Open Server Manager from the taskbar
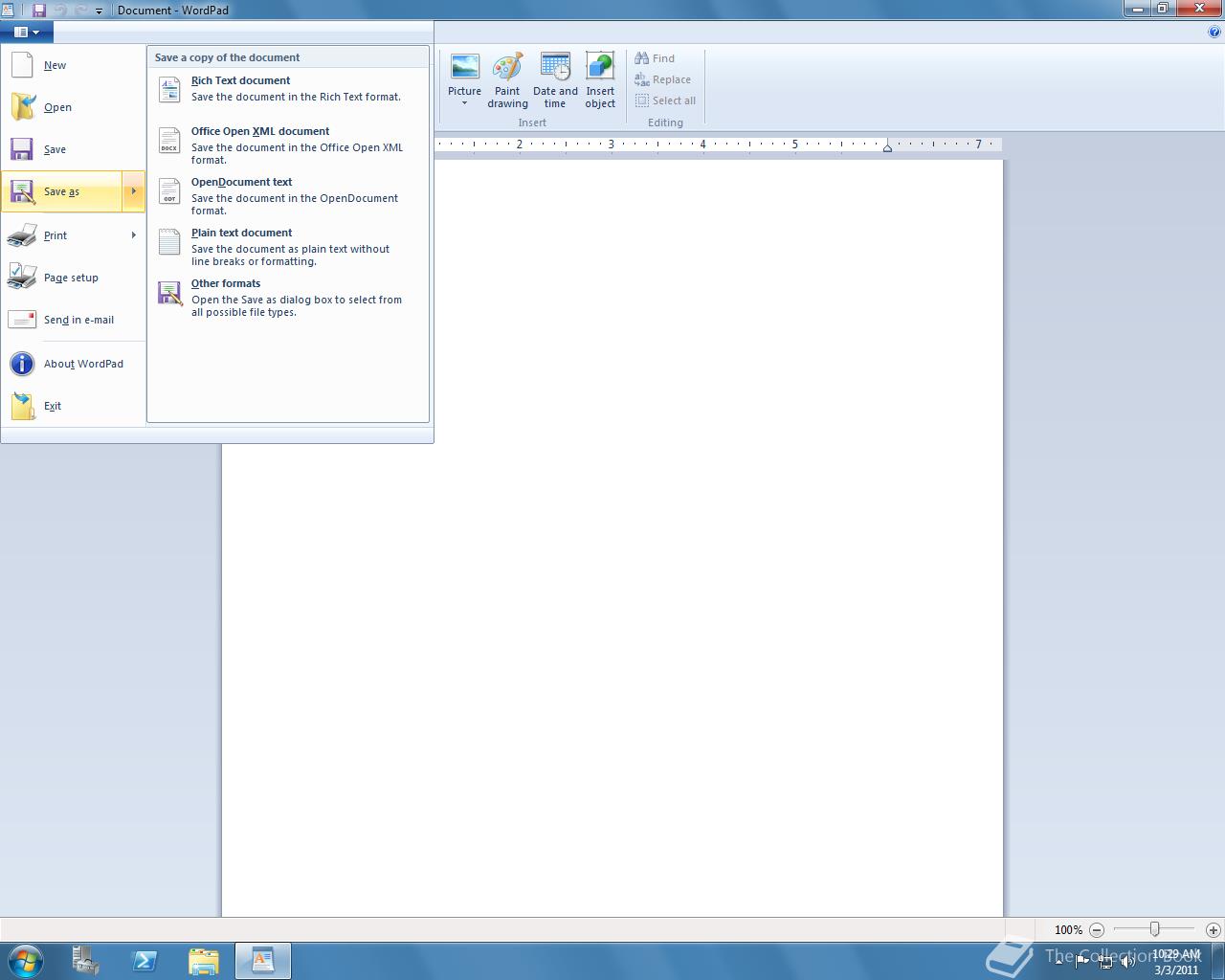The image size is (1225, 980). pos(86,961)
